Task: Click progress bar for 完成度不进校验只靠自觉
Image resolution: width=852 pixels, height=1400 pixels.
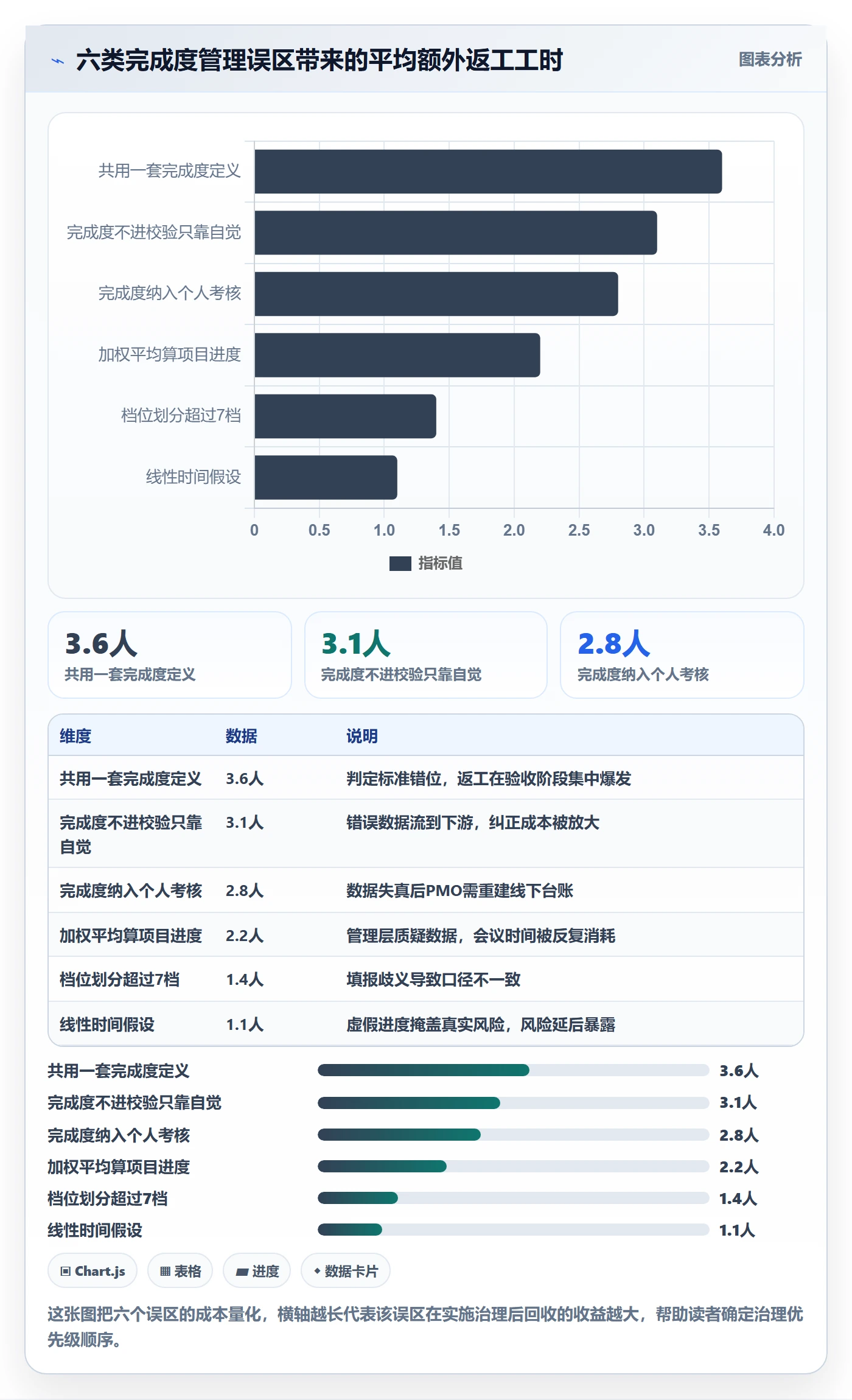Action: click(x=514, y=1102)
